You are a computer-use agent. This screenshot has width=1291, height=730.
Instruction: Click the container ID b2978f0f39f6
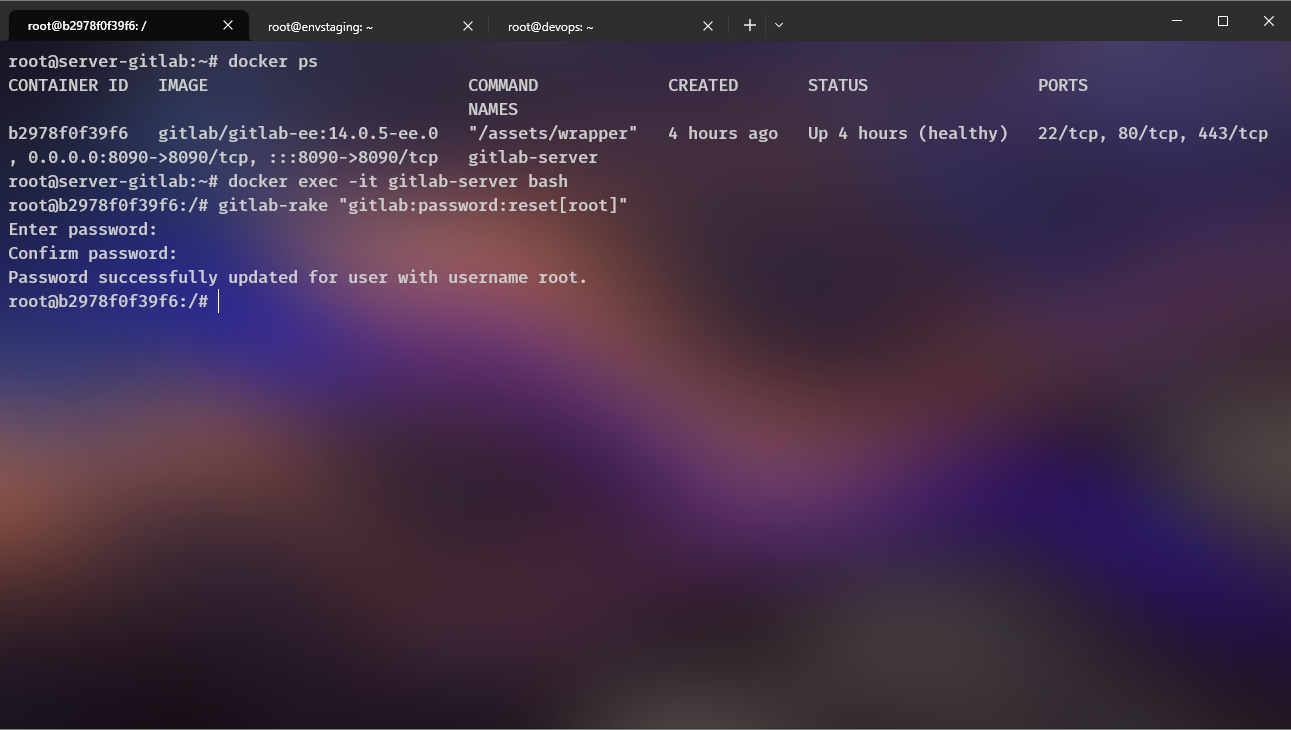pyautogui.click(x=67, y=133)
